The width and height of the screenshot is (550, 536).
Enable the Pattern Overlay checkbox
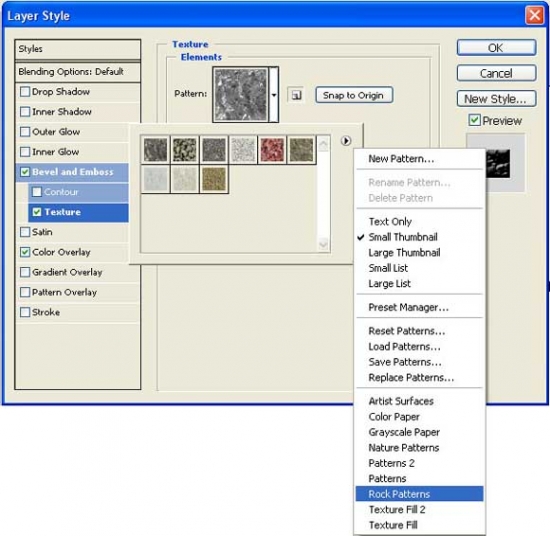(x=25, y=292)
